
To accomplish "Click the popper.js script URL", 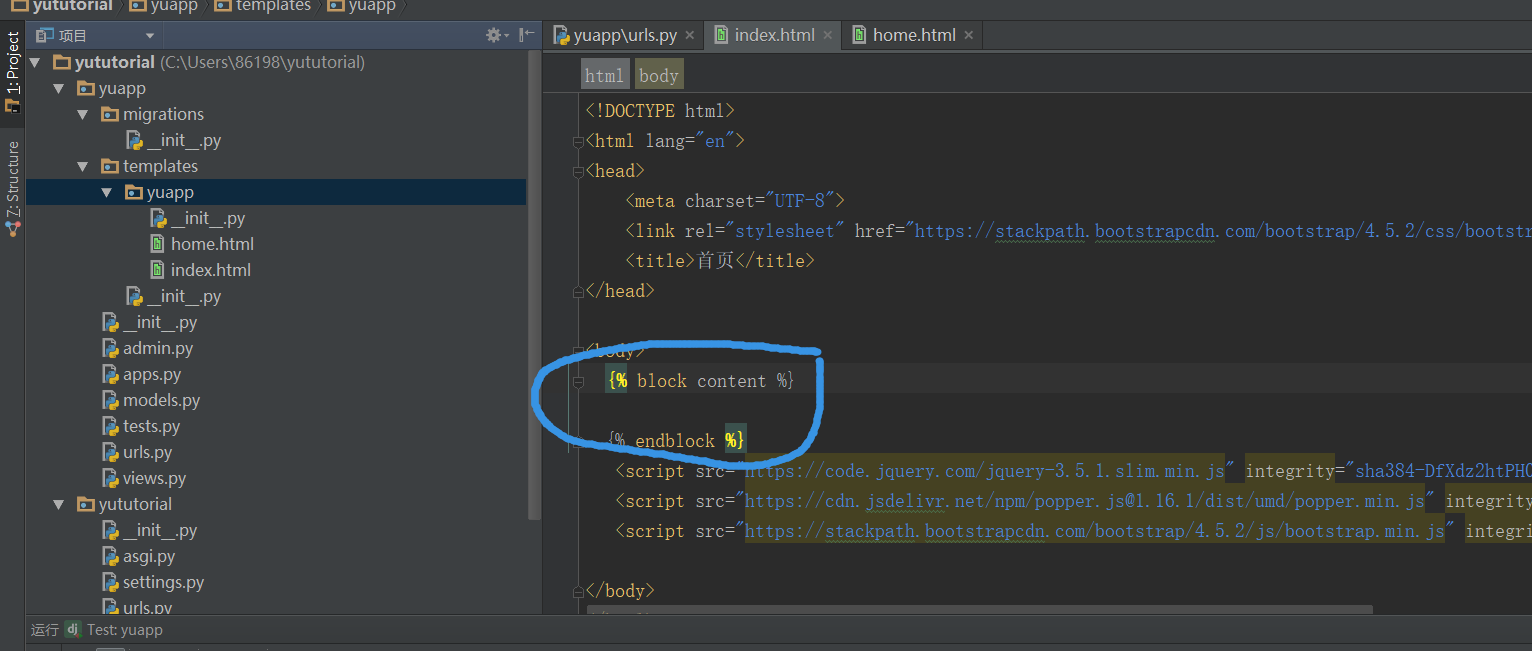I will (x=1085, y=501).
